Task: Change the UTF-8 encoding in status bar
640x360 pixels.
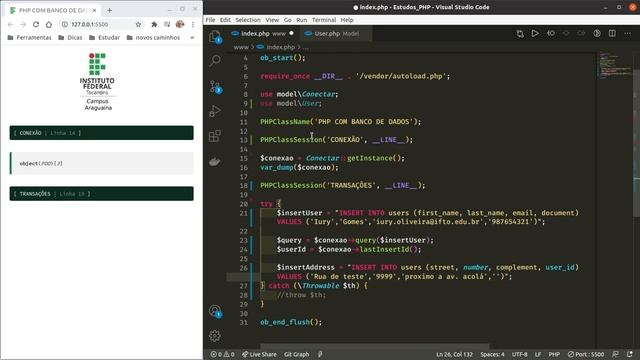Action: pos(520,354)
